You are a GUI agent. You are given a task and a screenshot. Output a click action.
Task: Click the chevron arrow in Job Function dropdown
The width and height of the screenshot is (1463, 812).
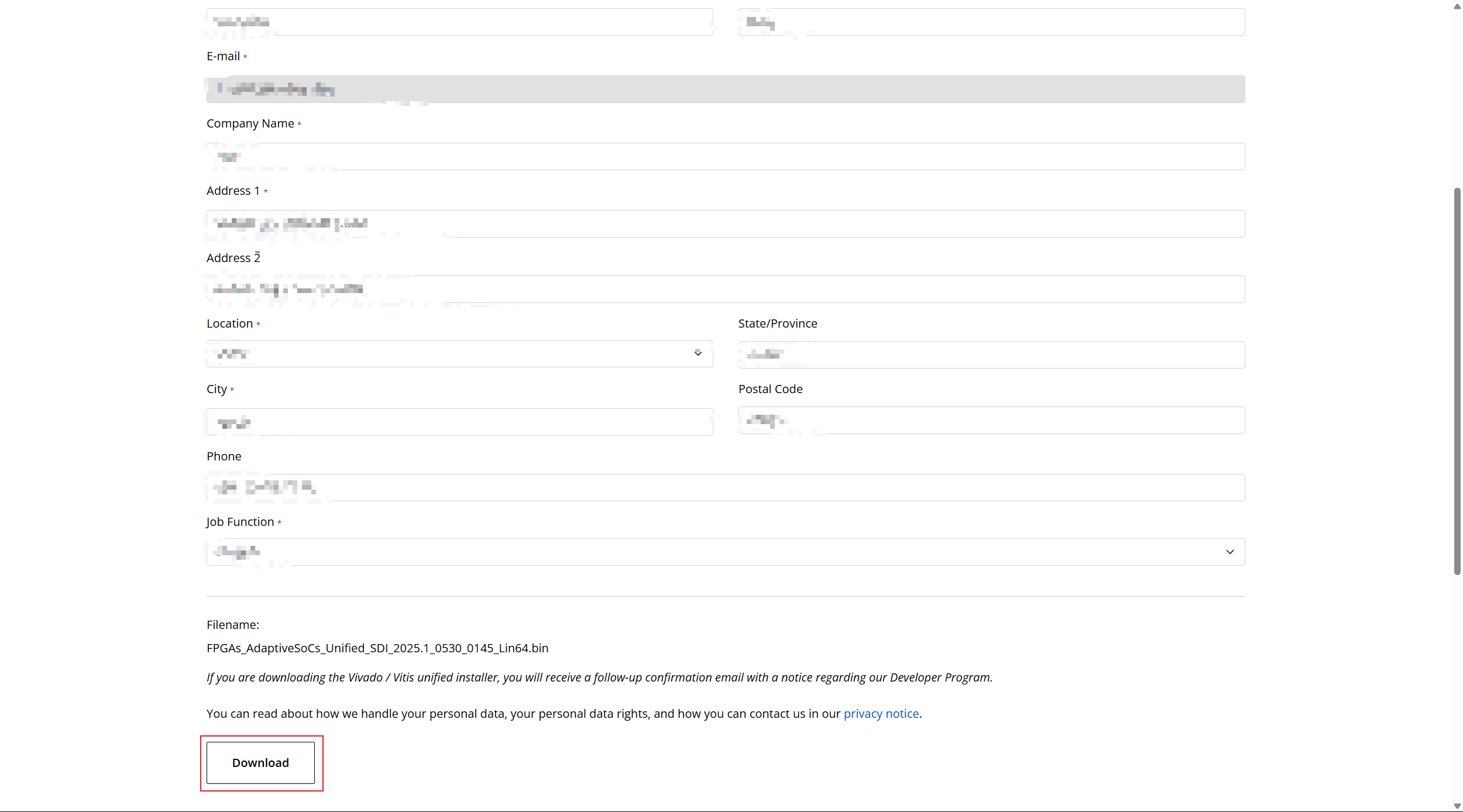pos(1230,552)
